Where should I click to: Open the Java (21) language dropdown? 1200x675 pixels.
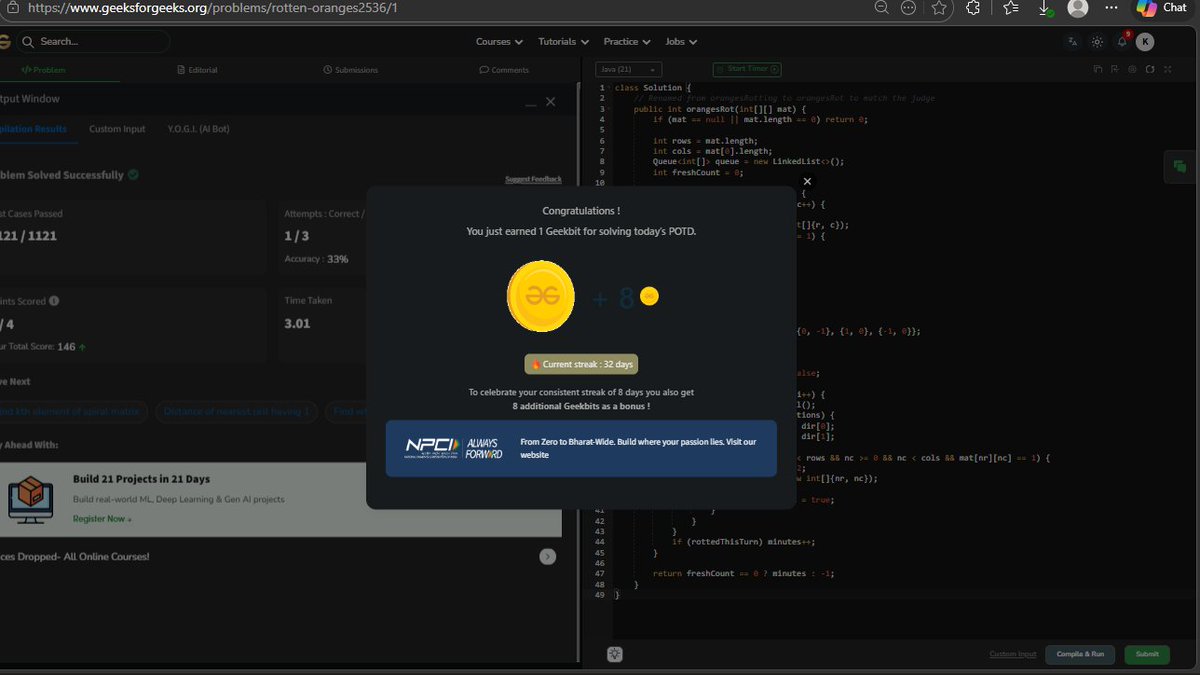tap(628, 69)
